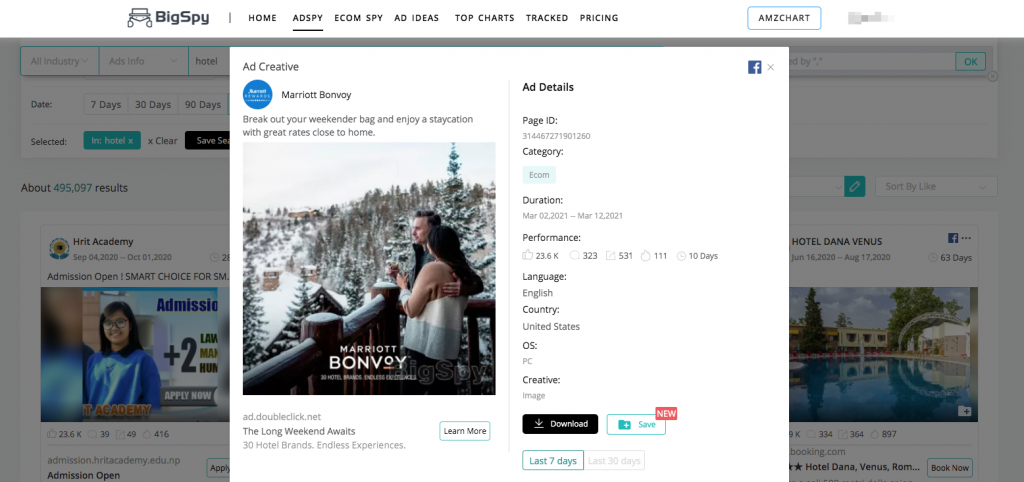The width and height of the screenshot is (1024, 482).
Task: Go to ECOM SPY
Action: point(359,18)
